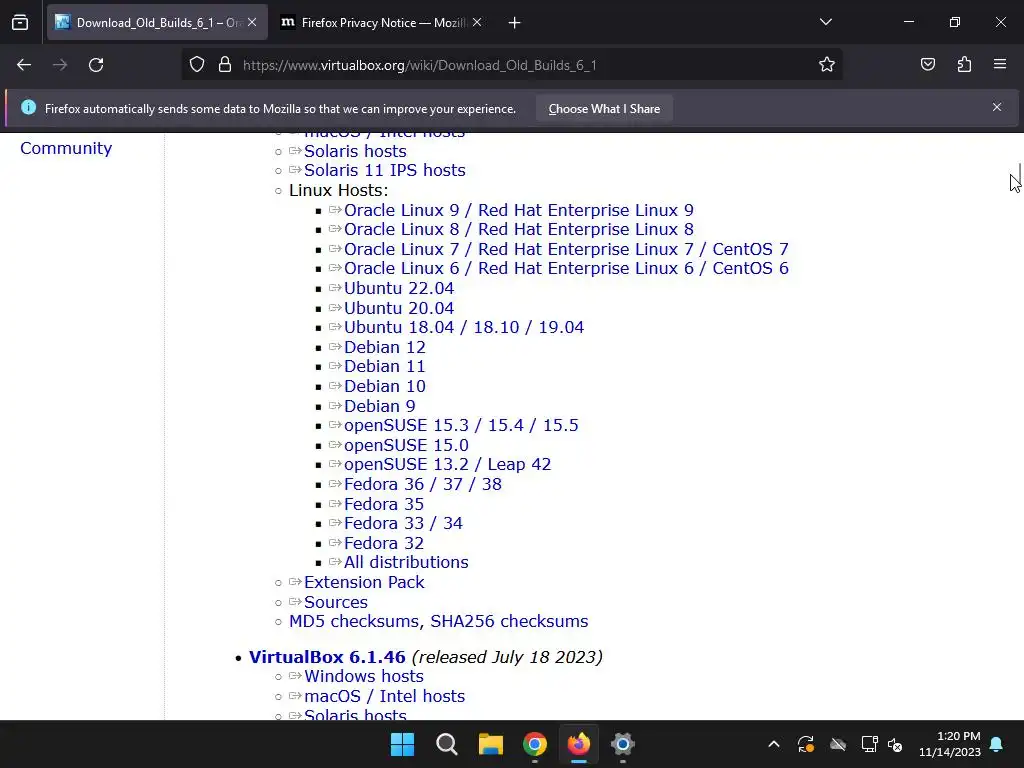Select the Debian 9 download link
This screenshot has width=1024, height=768.
pyautogui.click(x=379, y=406)
